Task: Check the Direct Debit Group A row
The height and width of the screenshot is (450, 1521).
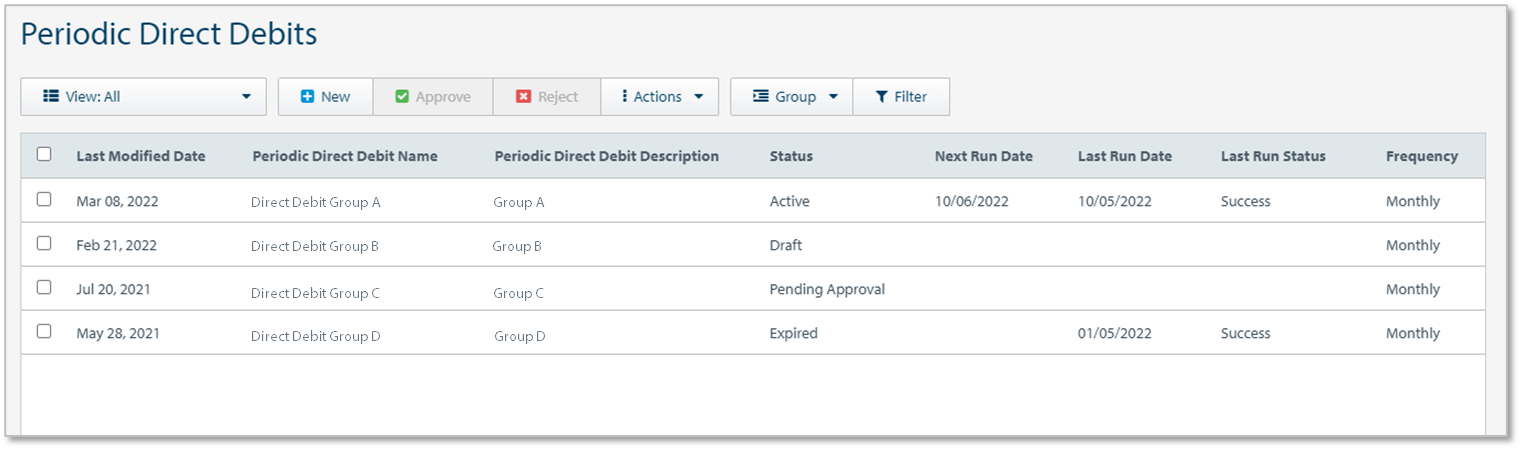Action: (x=44, y=200)
